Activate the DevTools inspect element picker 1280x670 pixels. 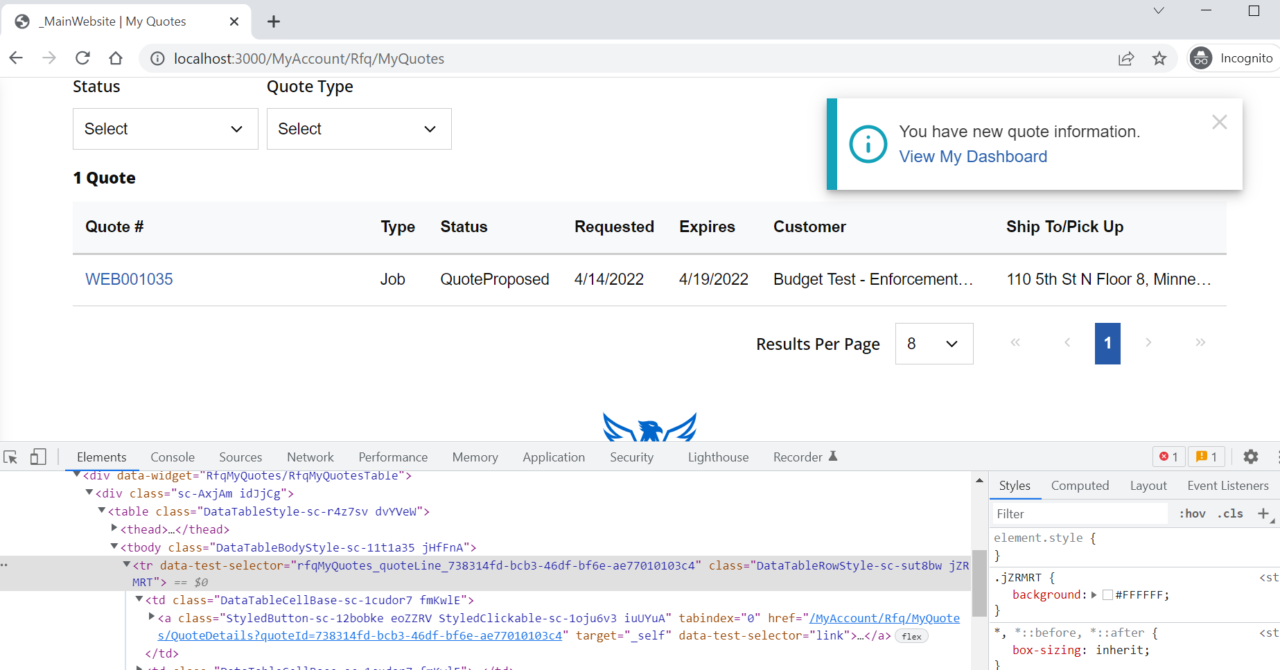(11, 457)
